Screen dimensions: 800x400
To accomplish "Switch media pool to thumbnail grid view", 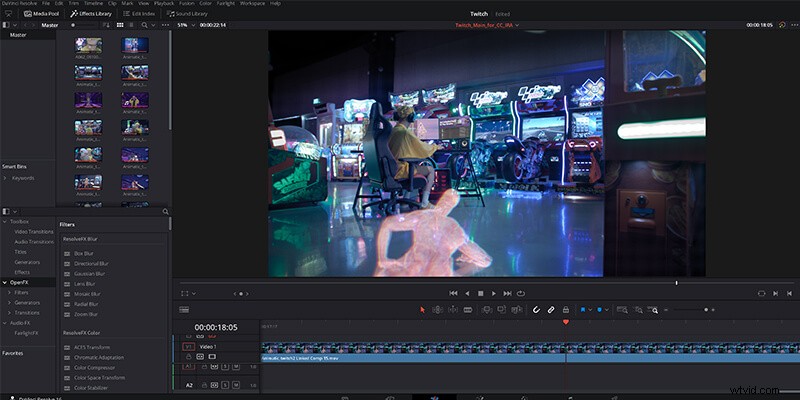I will pos(120,25).
